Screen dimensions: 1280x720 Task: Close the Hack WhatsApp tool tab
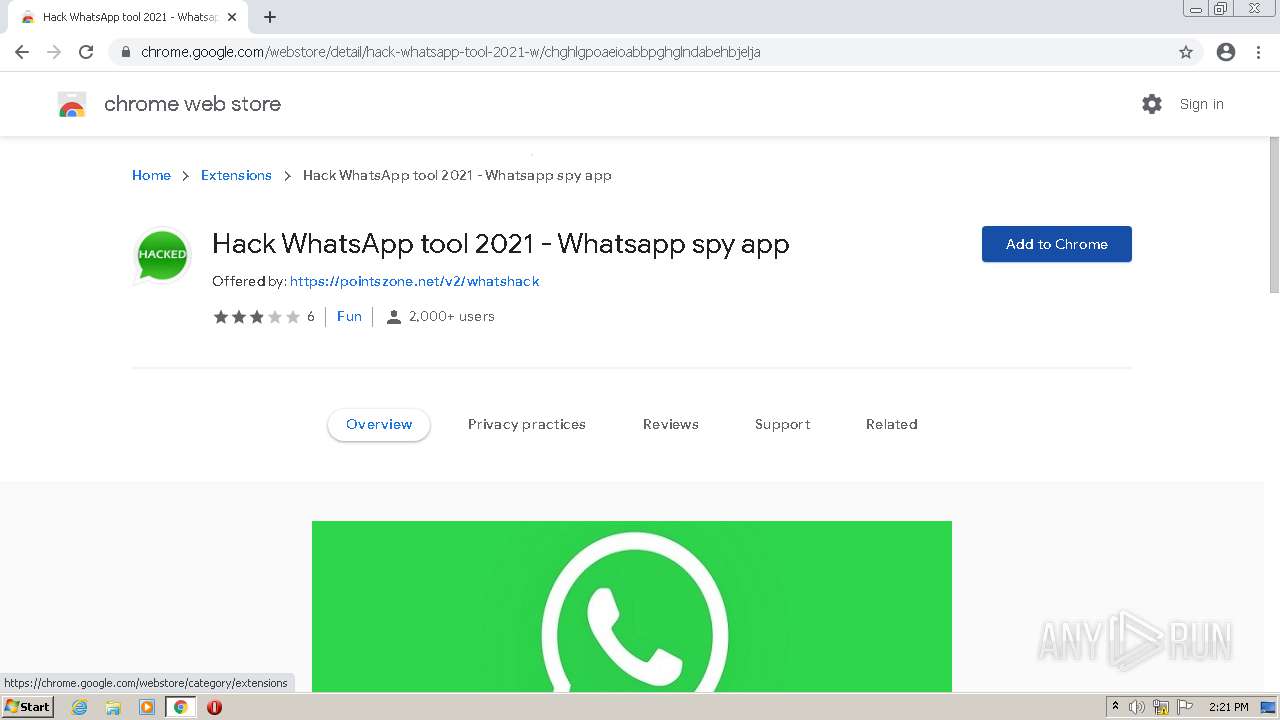[232, 17]
